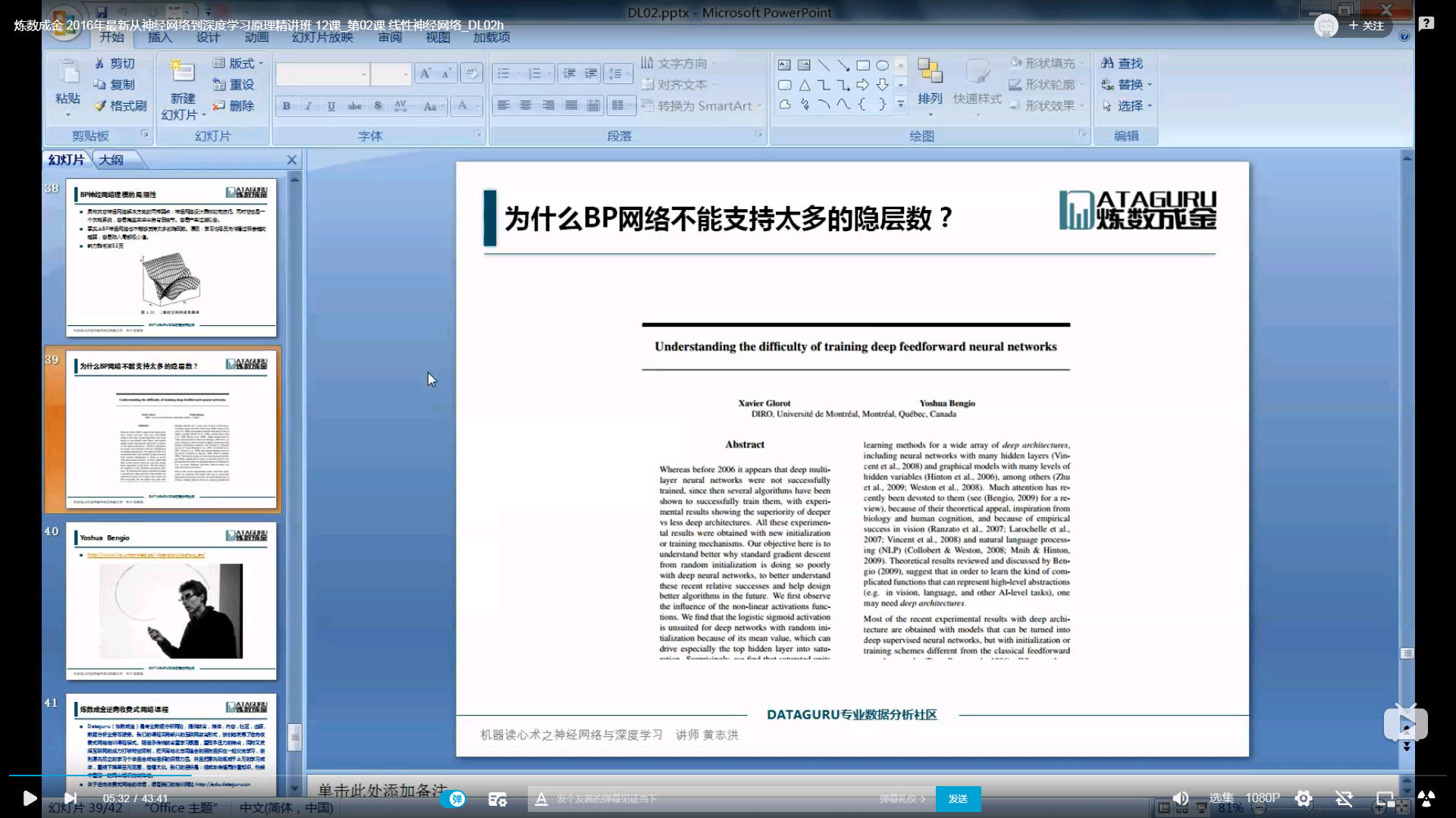Switch to the Slide Show (幻灯片放映) tab
Screen dimensions: 1456x818
322,37
